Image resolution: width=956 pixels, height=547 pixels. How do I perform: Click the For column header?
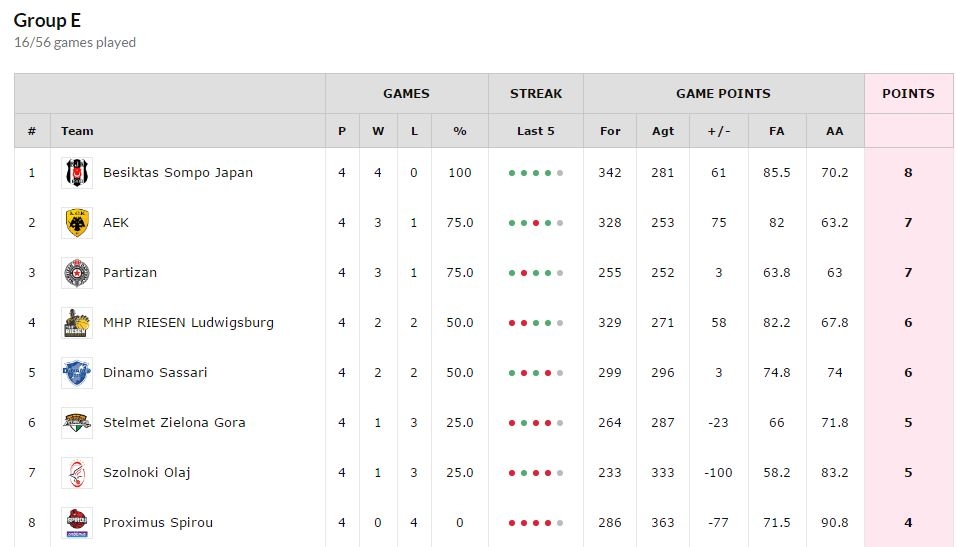[x=610, y=131]
